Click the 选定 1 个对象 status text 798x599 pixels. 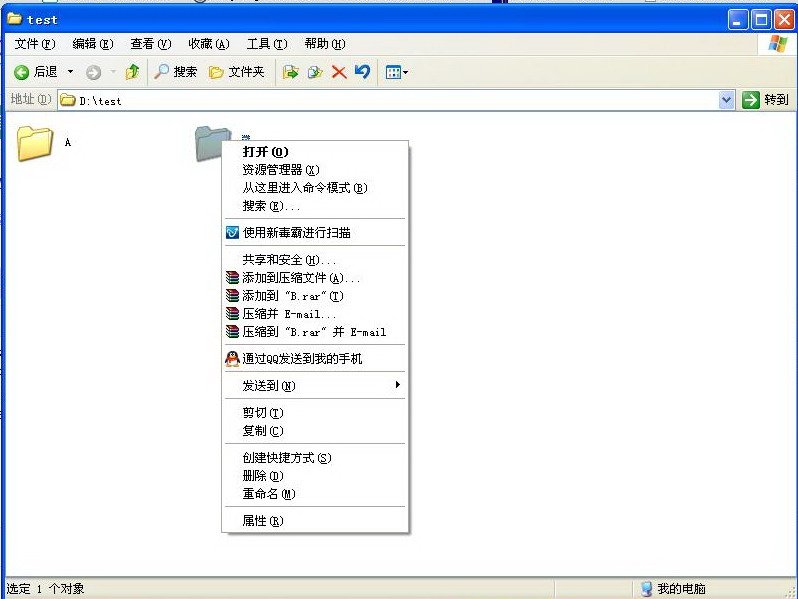(x=45, y=589)
